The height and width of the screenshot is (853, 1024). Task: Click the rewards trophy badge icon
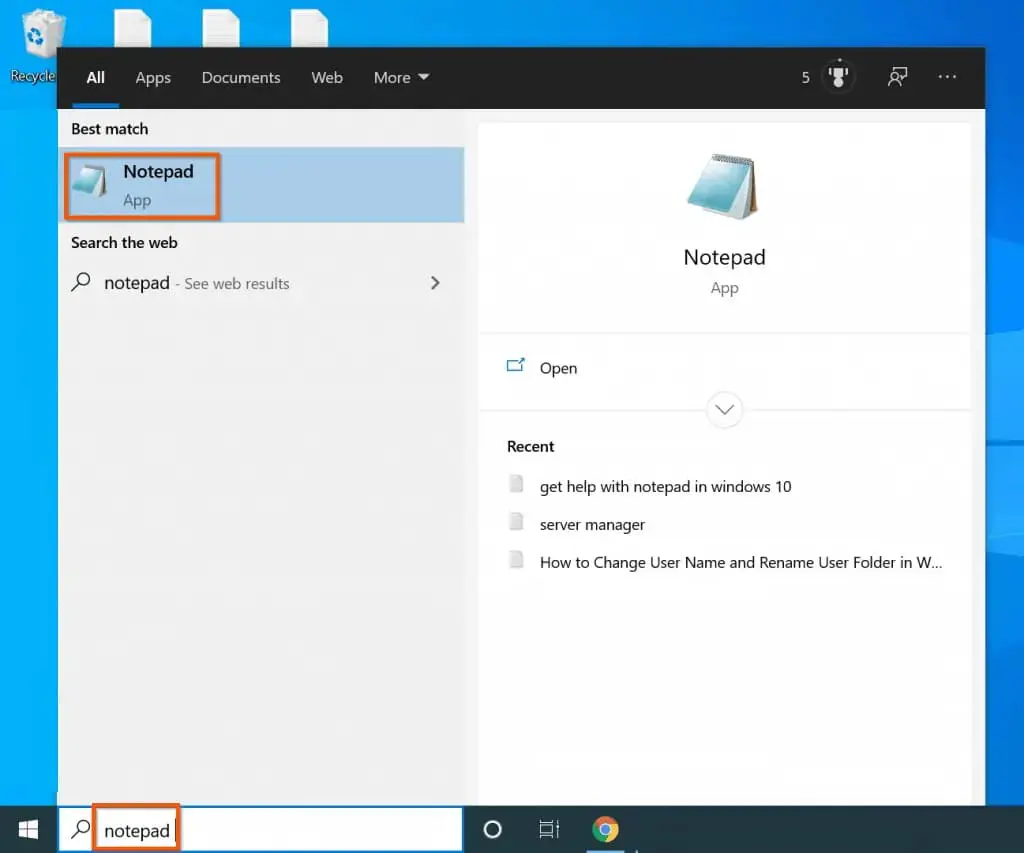838,76
